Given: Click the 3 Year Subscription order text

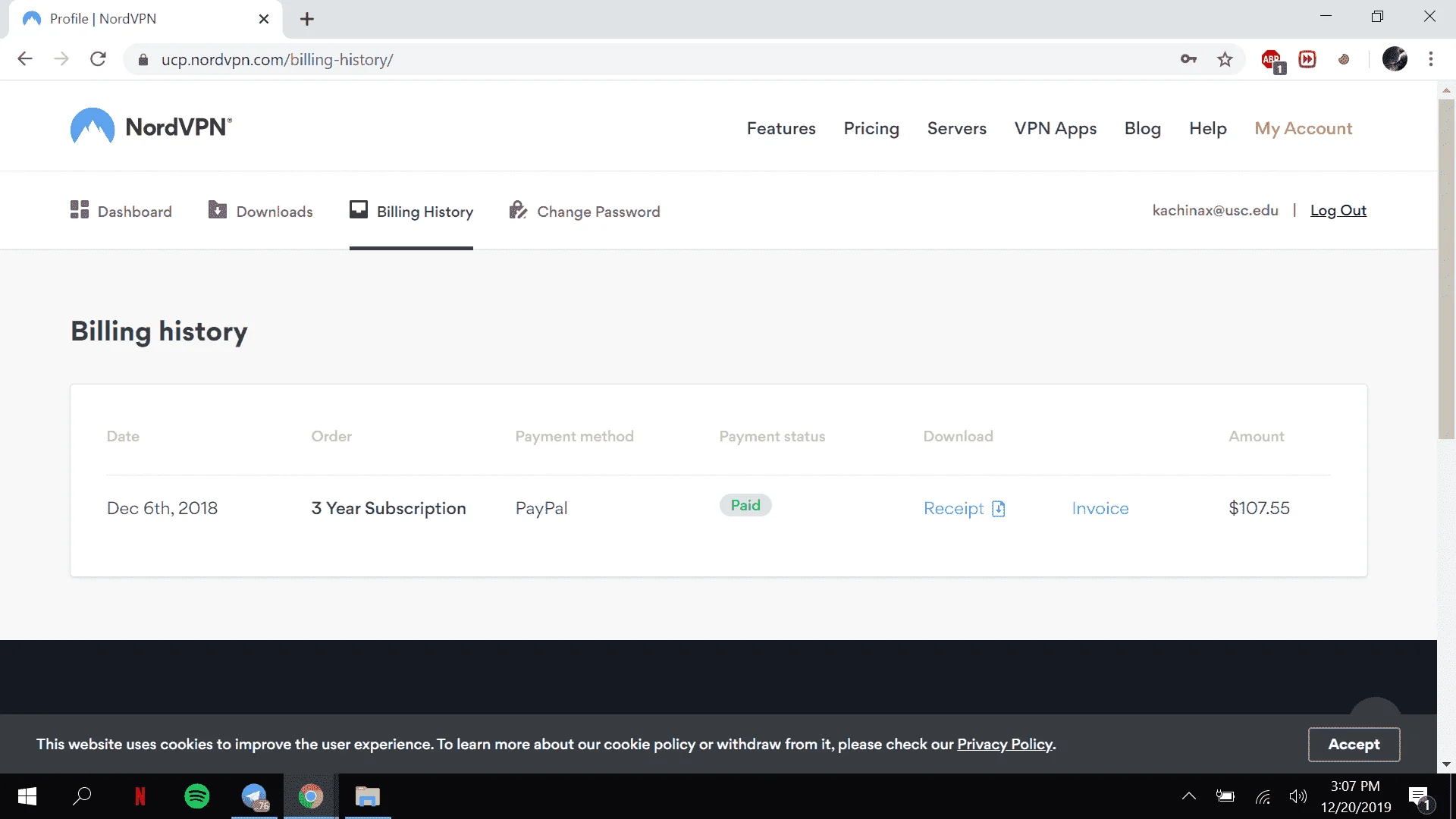Looking at the screenshot, I should 388,508.
